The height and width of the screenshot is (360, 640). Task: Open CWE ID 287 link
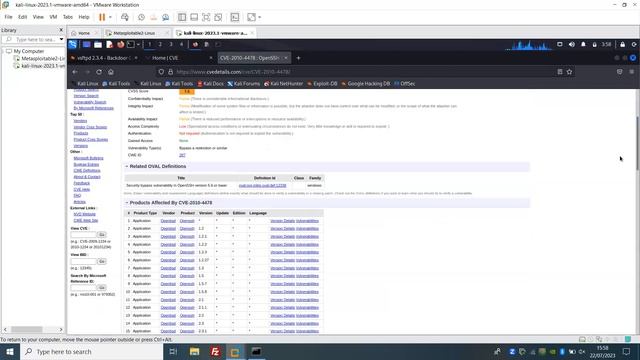(x=182, y=155)
